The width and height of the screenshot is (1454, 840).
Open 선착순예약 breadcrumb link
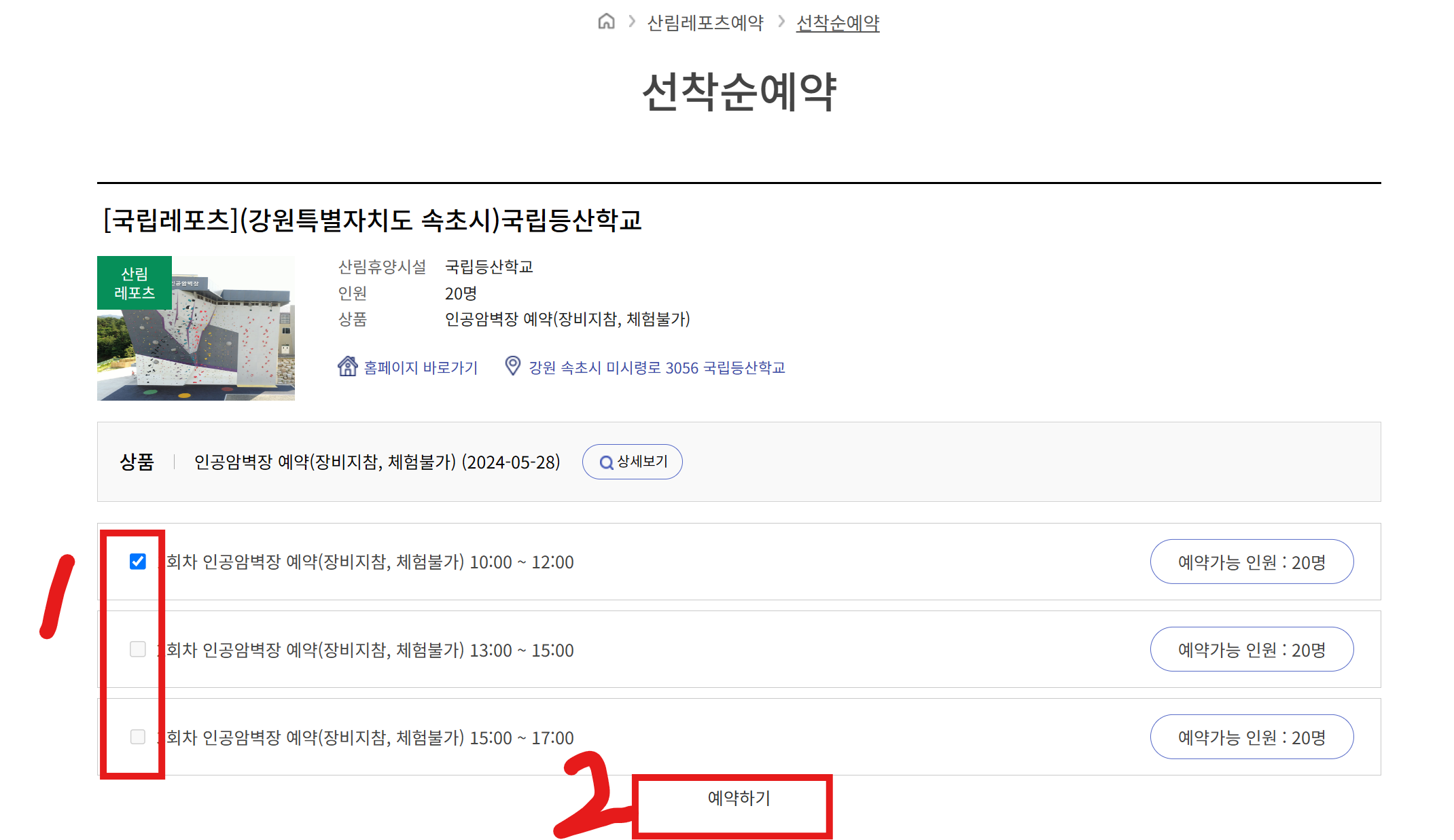(838, 23)
